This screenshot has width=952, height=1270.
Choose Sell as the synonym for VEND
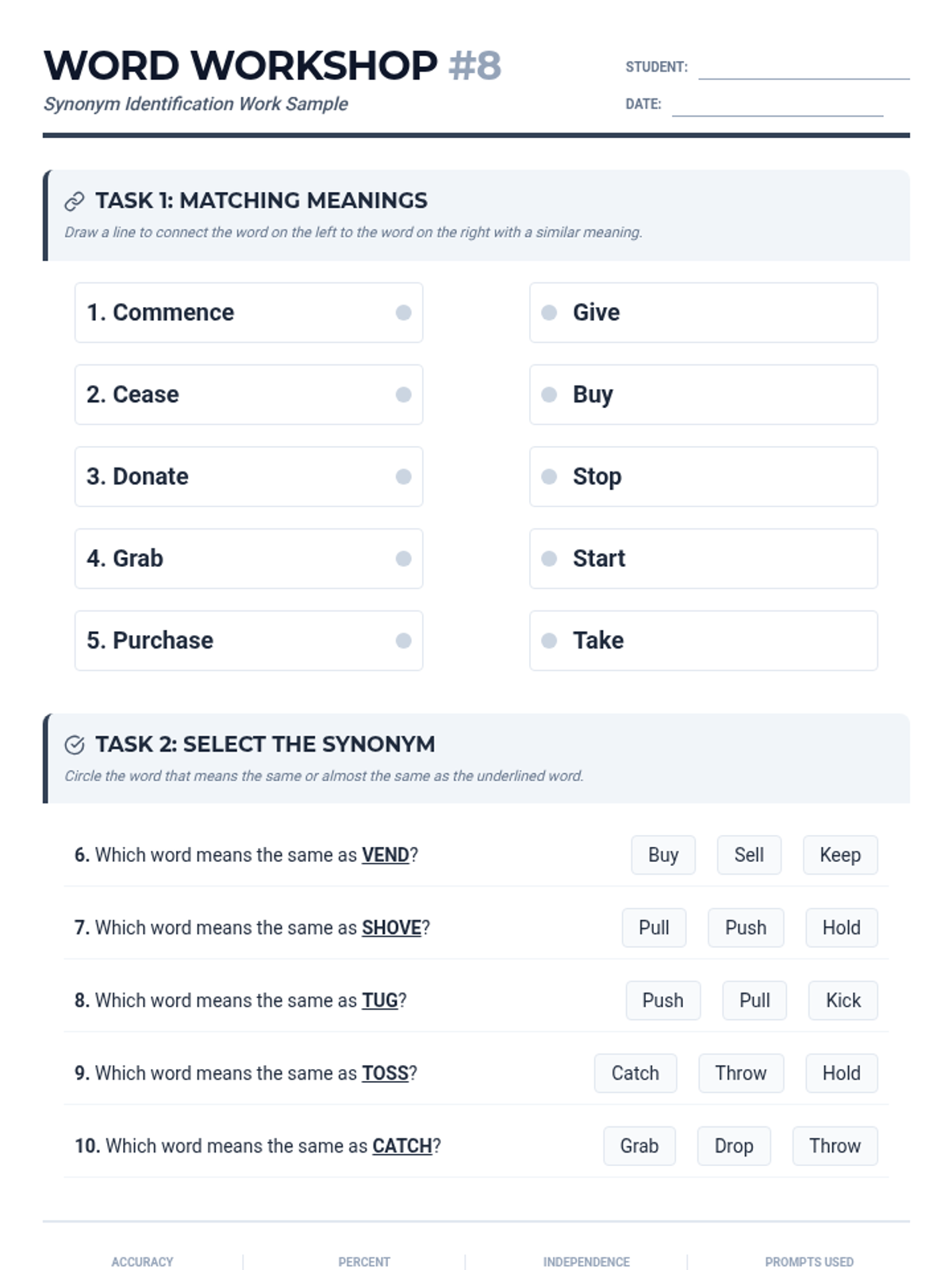pos(749,855)
